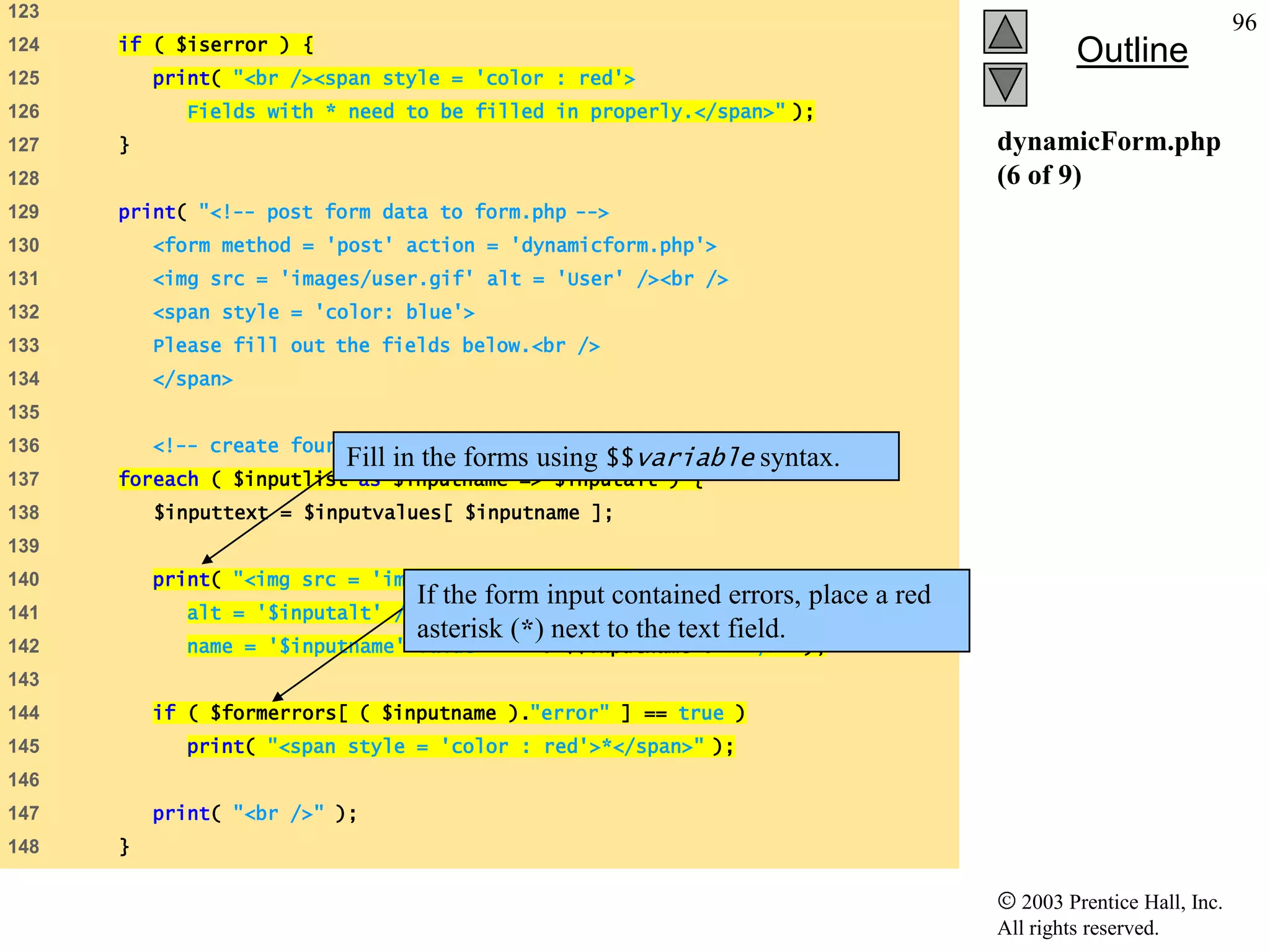
Task: Click the slide number 96
Action: (x=1243, y=23)
